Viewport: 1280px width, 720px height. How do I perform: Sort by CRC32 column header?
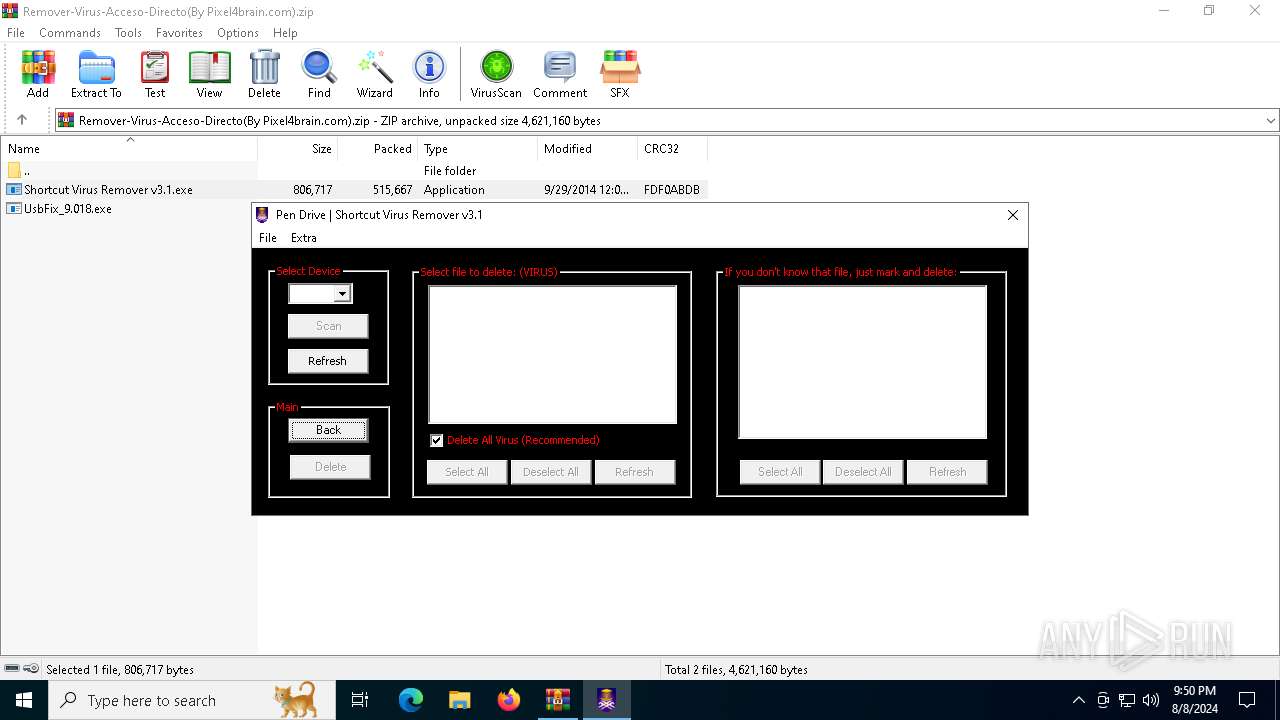pyautogui.click(x=672, y=149)
